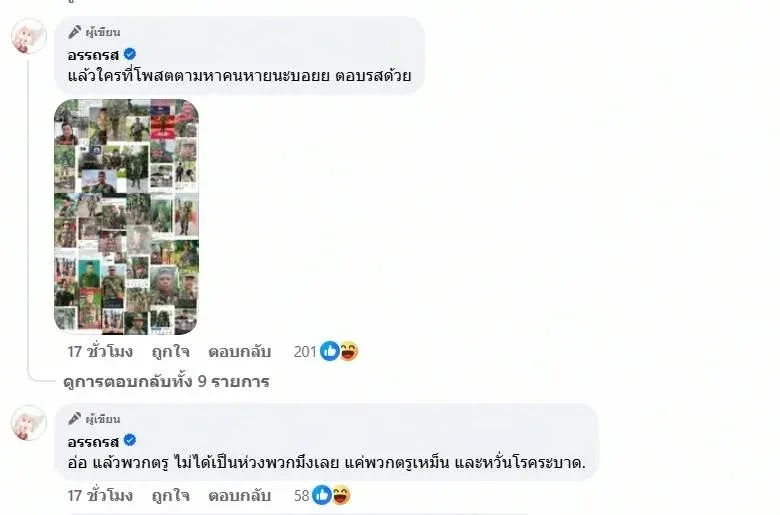Open the 17 ชั่วโมง timestamp of second comment
The height and width of the screenshot is (515, 780).
(100, 496)
